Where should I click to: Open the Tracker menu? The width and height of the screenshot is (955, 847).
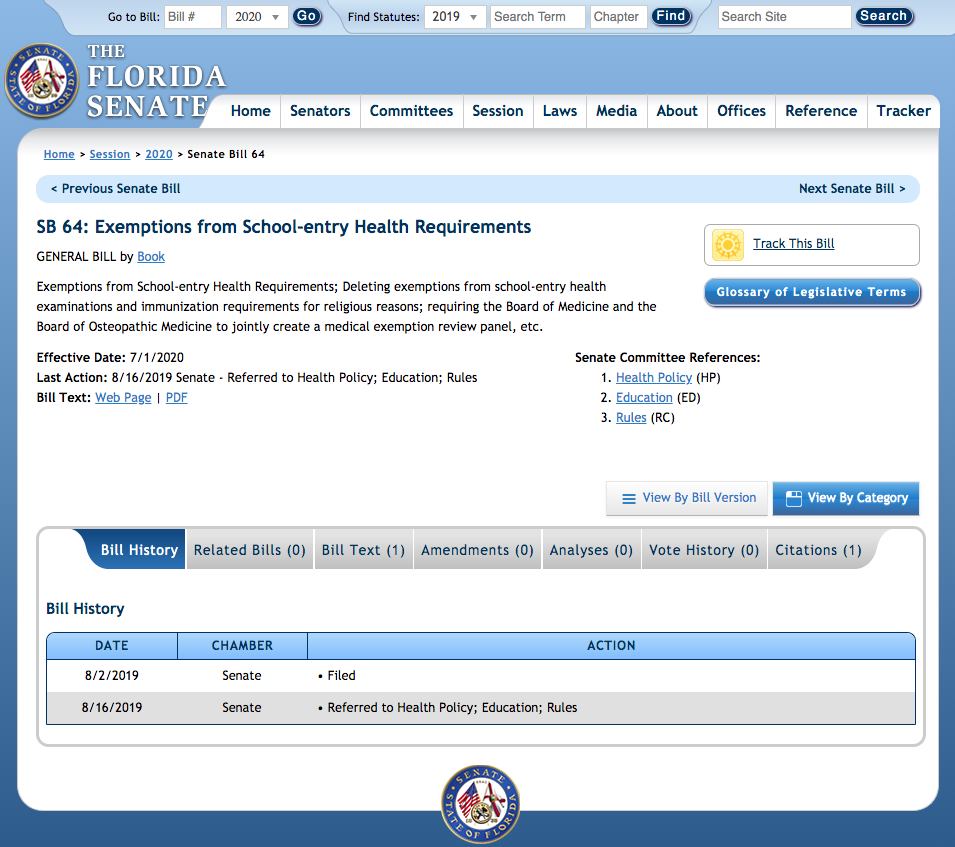pyautogui.click(x=904, y=111)
